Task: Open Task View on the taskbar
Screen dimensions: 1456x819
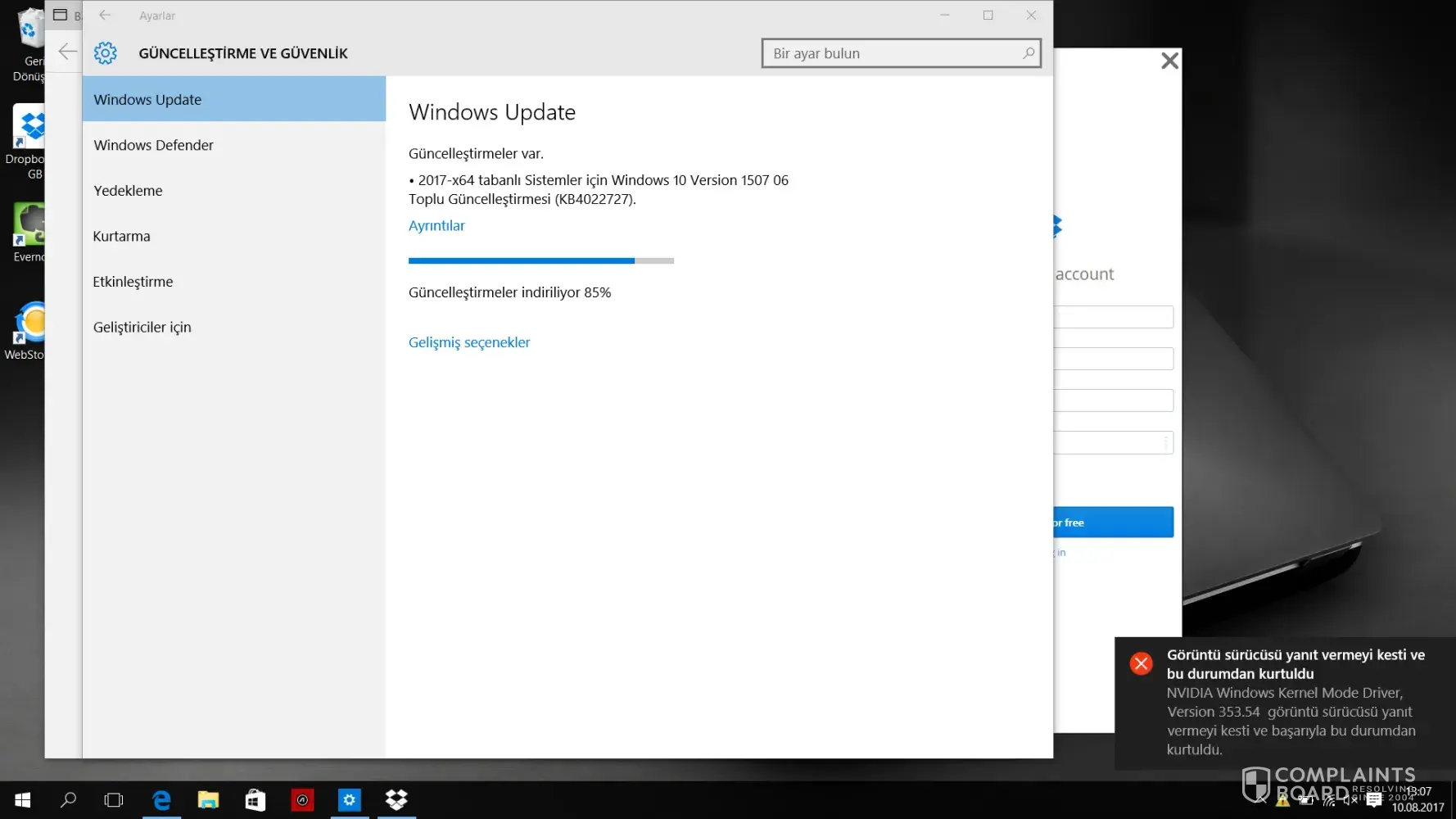Action: pyautogui.click(x=114, y=800)
